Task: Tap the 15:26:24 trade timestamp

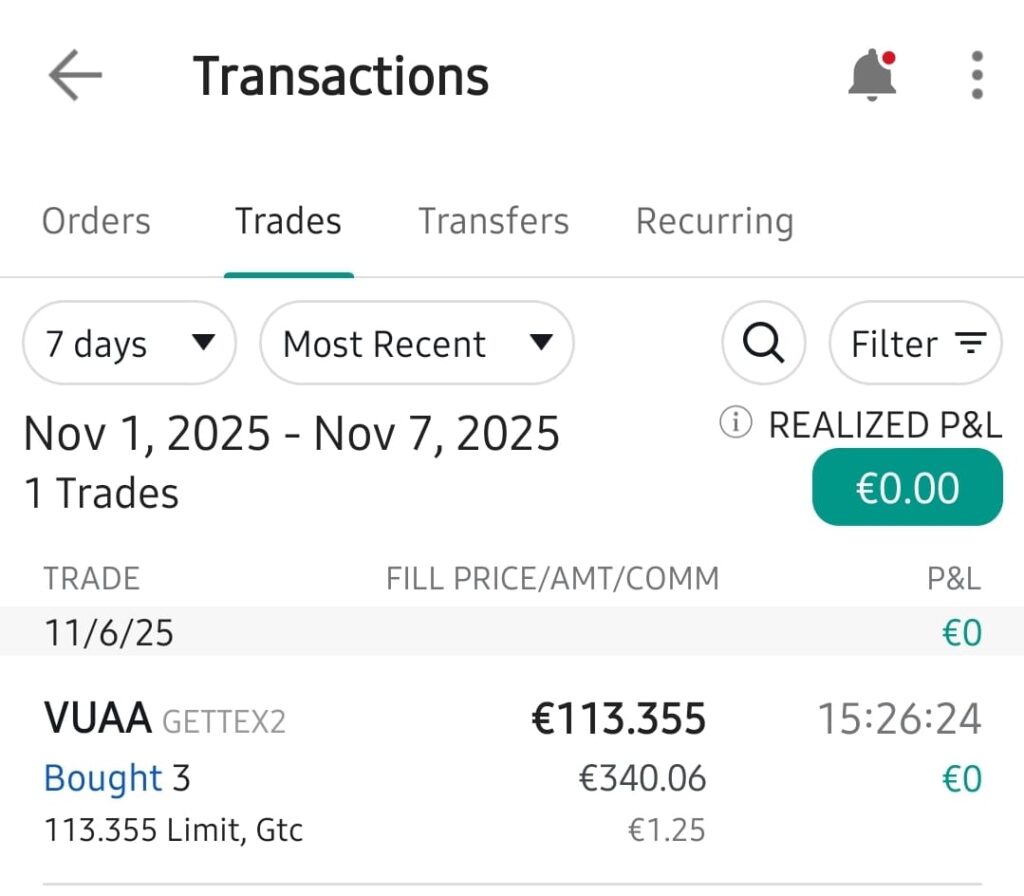Action: pos(900,719)
